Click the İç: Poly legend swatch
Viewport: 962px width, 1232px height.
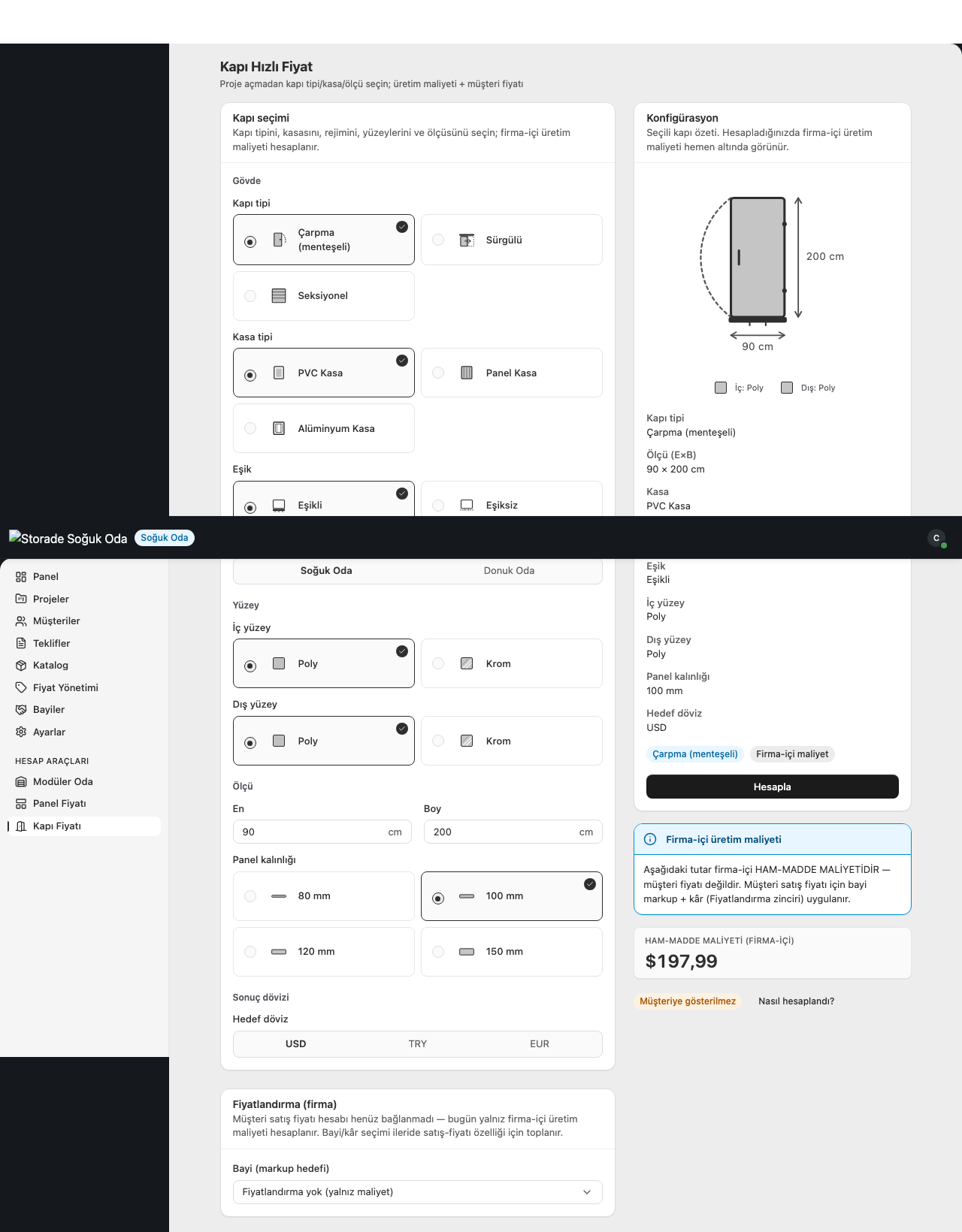[721, 388]
